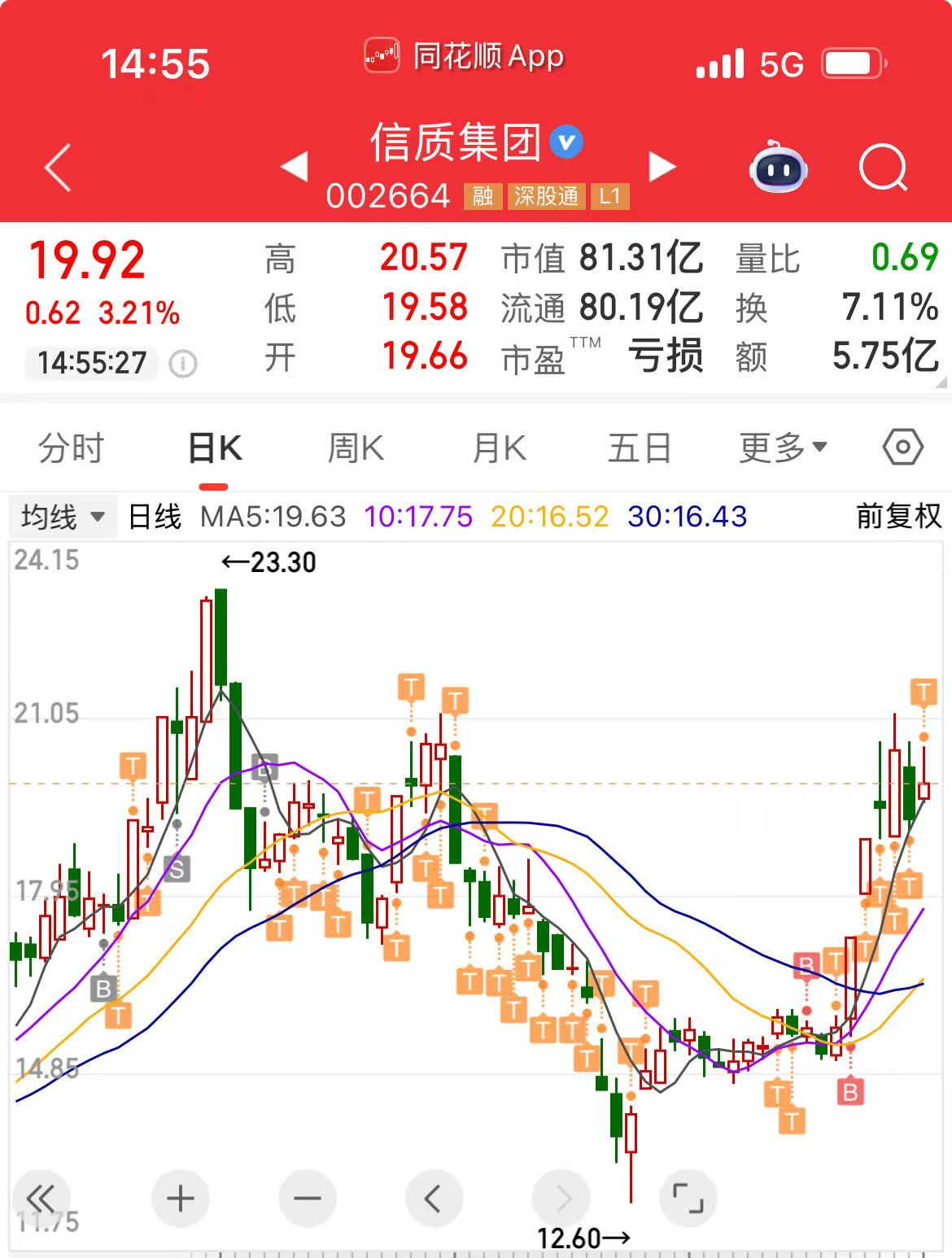The image size is (952, 1258).
Task: Tap the gray S marker on chart
Action: pos(177,869)
